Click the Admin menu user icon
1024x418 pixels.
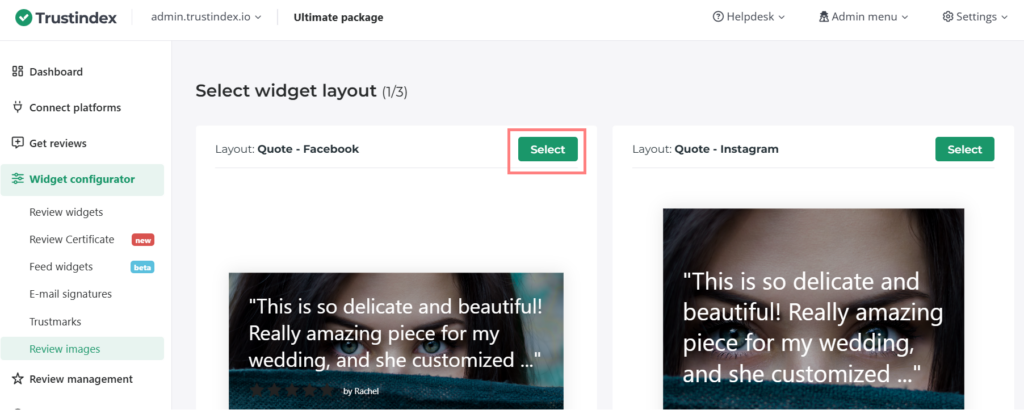click(x=824, y=17)
